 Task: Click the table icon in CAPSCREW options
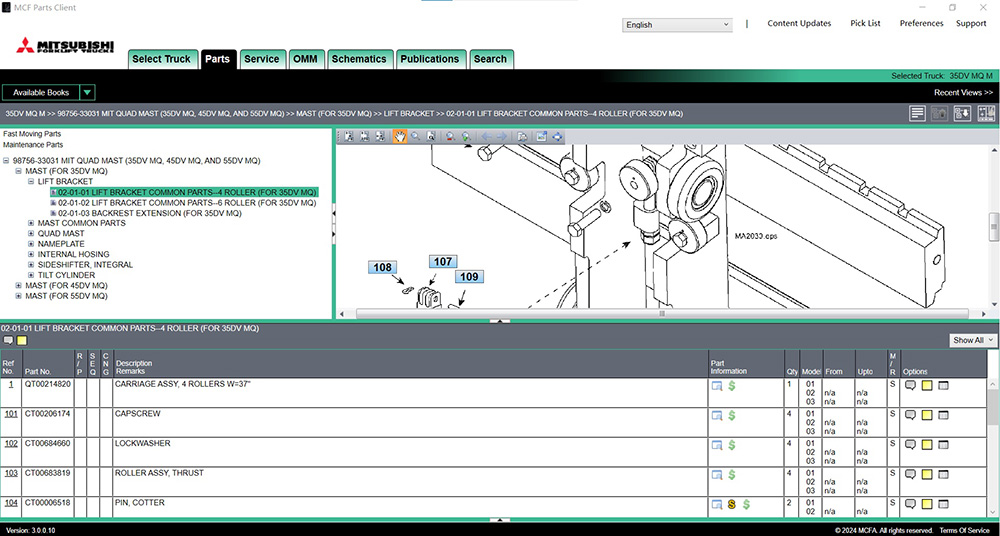tap(943, 415)
